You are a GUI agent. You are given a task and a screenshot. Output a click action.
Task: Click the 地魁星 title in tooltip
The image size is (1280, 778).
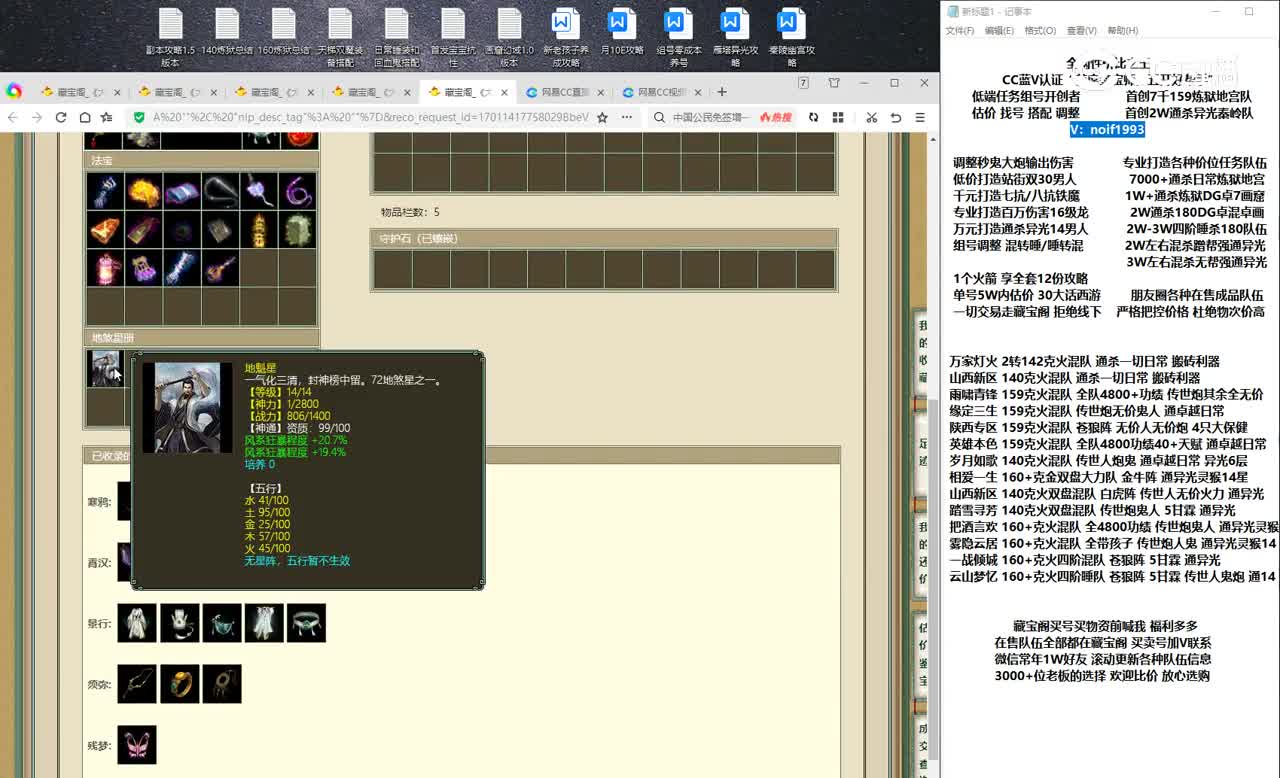point(259,368)
